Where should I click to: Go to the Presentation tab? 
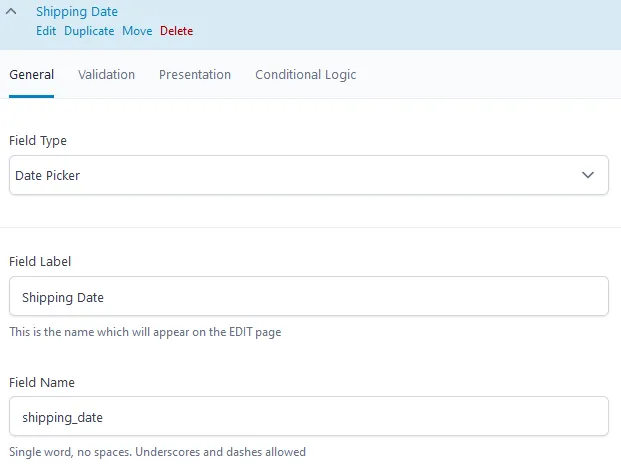click(x=195, y=75)
